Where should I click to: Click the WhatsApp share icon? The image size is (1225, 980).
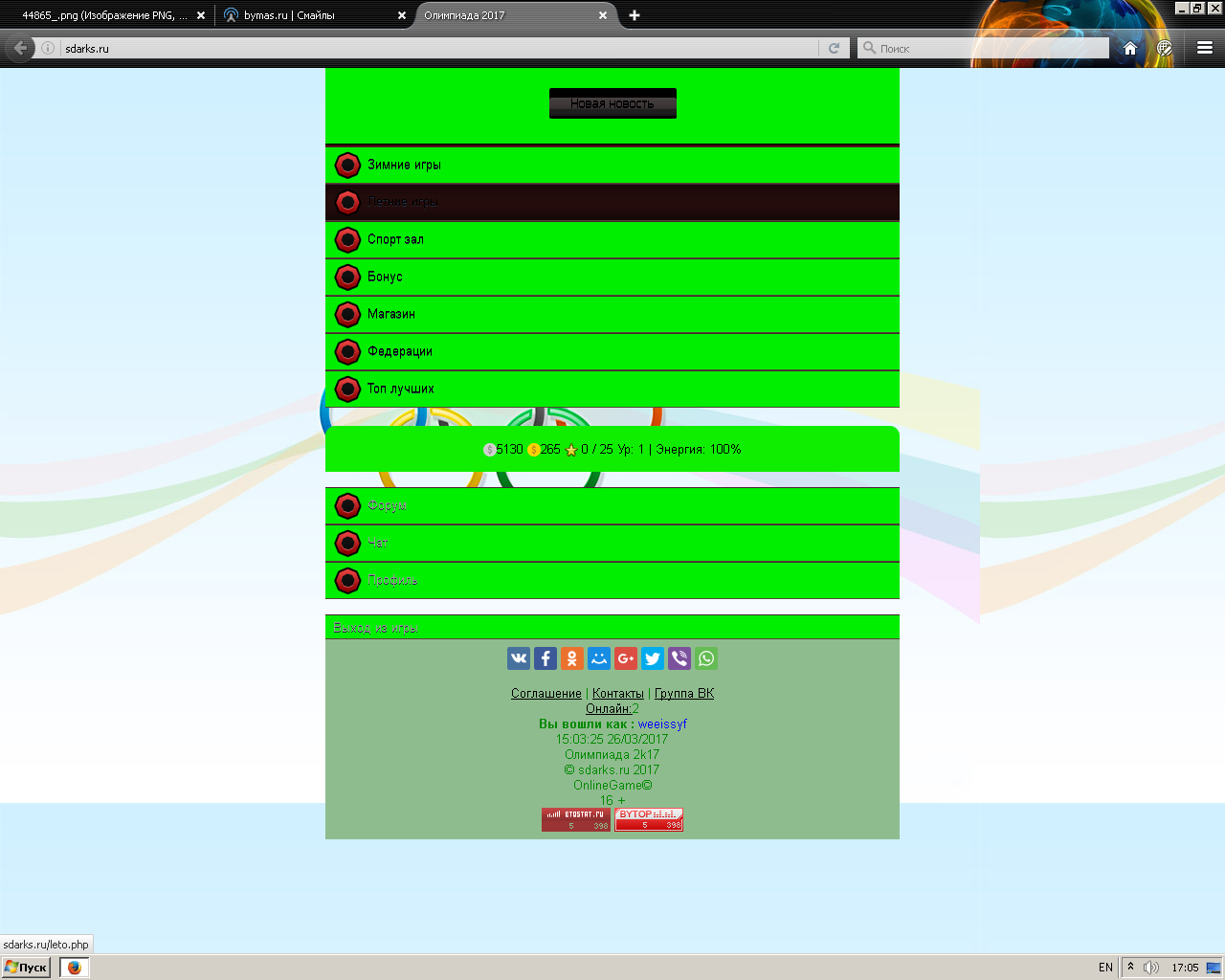point(706,658)
